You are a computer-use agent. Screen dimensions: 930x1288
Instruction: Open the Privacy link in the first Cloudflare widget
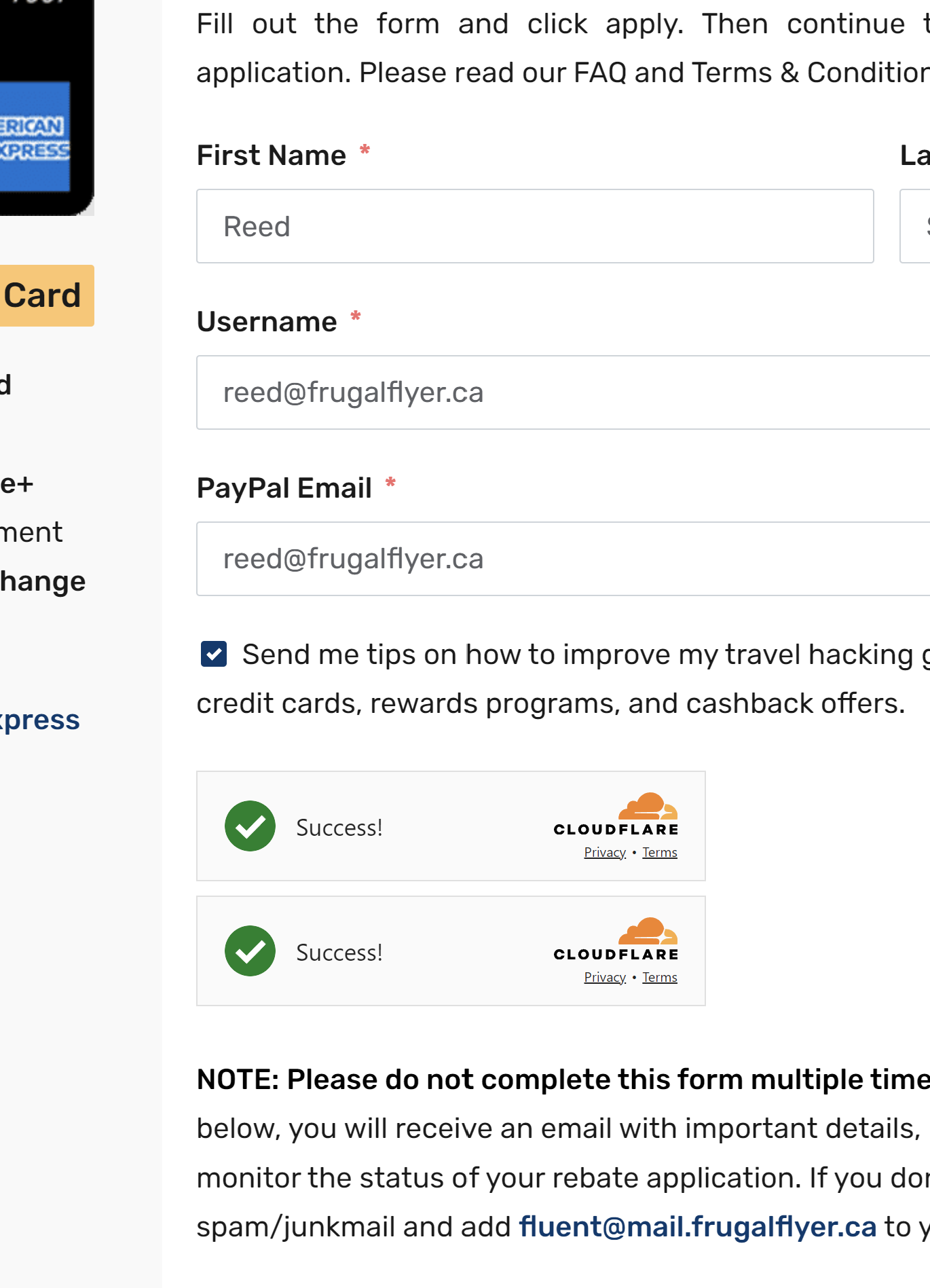(x=604, y=852)
